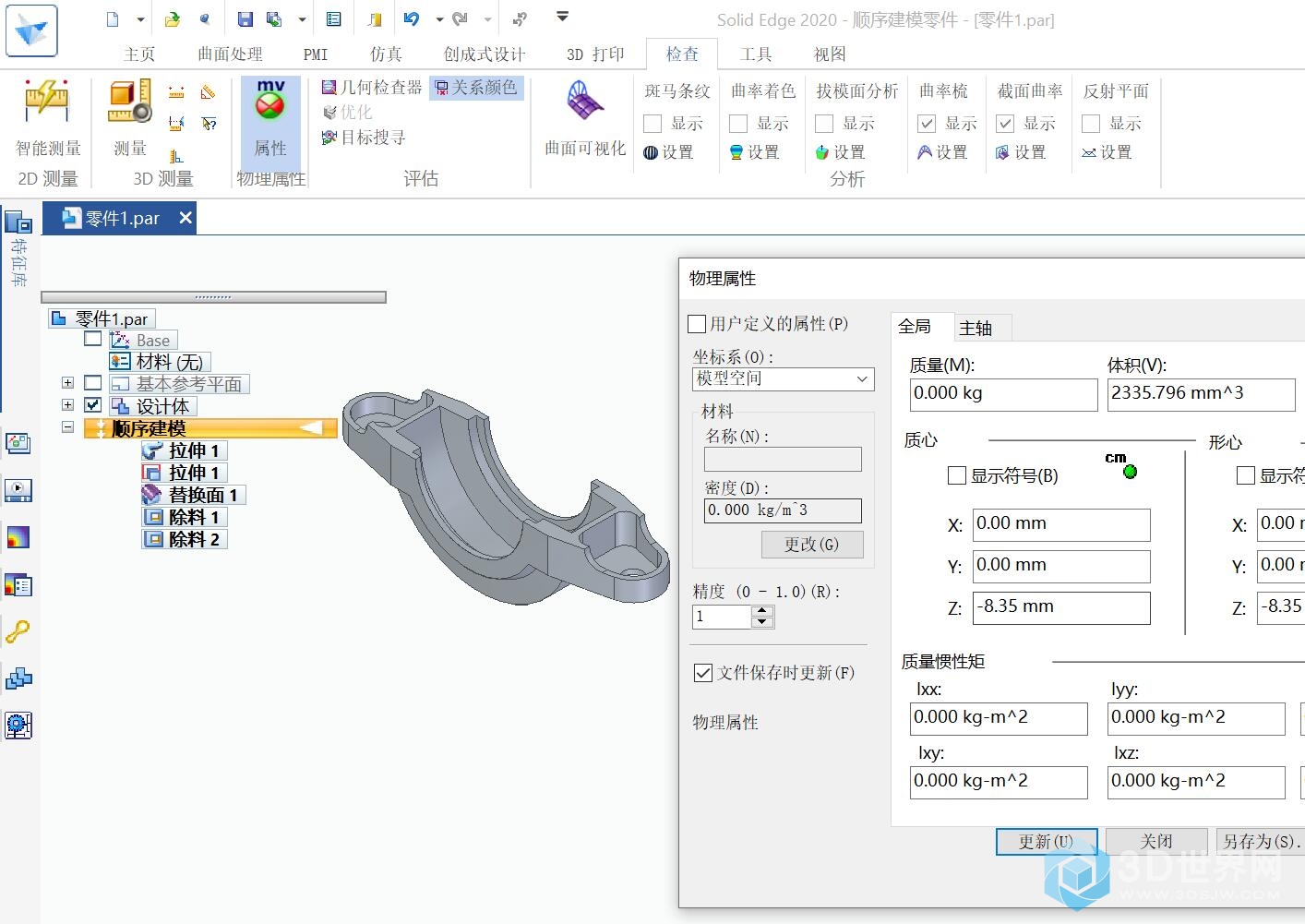The height and width of the screenshot is (924, 1305).
Task: Open the Solid Edge application button
Action: pos(31,30)
